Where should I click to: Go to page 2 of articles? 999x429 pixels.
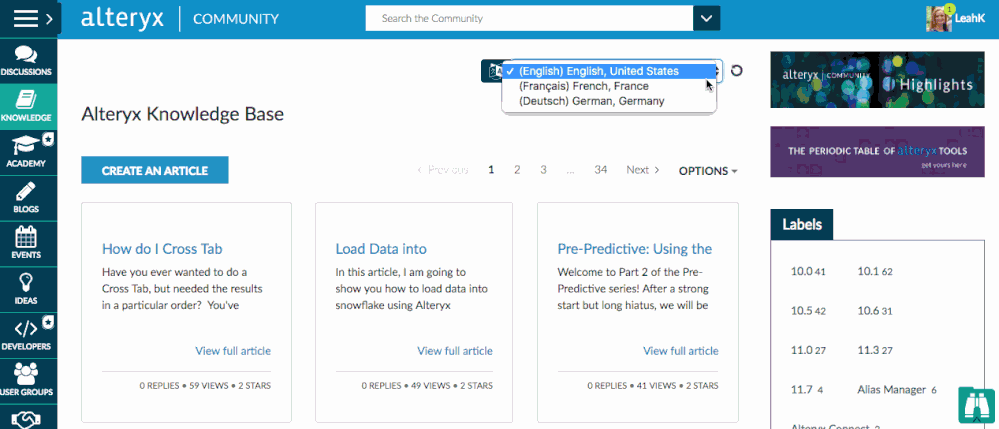pyautogui.click(x=517, y=170)
